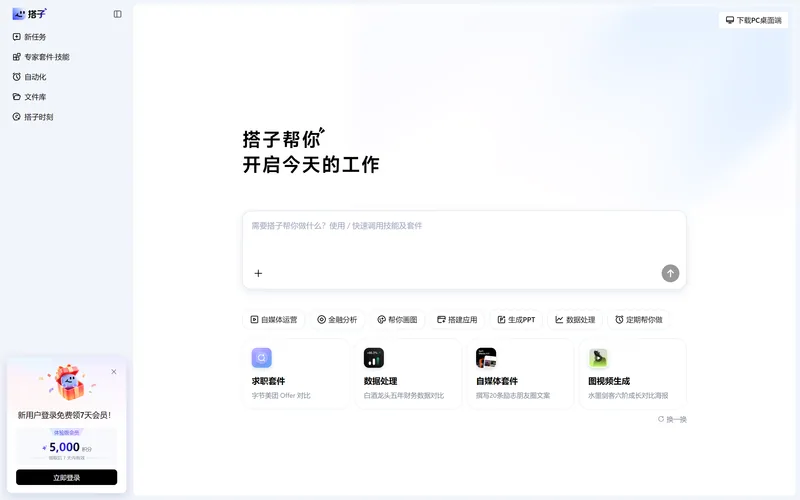Click the 字节美团 Offer 对比 subtitle
The image size is (800, 500).
coord(281,395)
